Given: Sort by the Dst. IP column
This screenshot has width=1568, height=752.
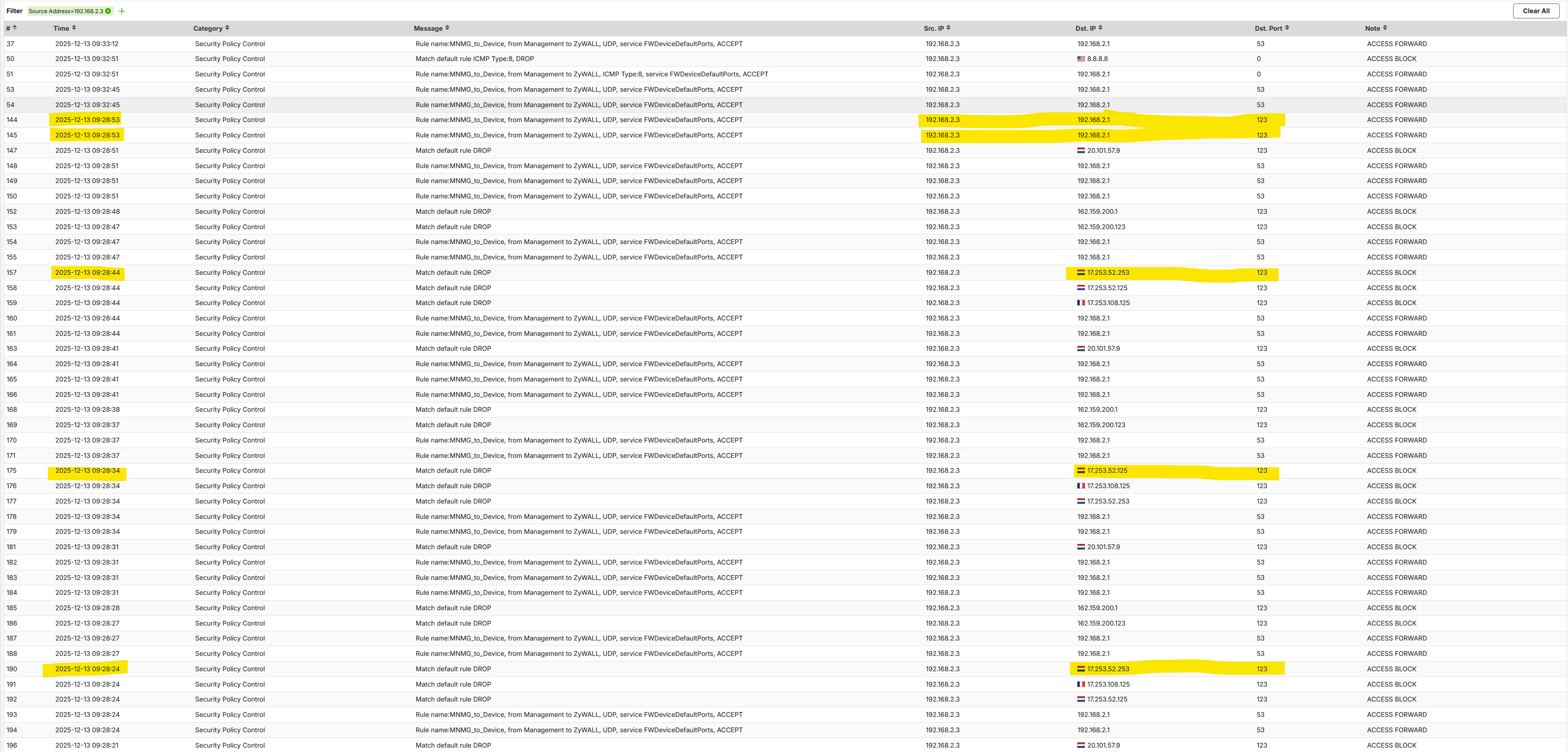Looking at the screenshot, I should tap(1101, 28).
